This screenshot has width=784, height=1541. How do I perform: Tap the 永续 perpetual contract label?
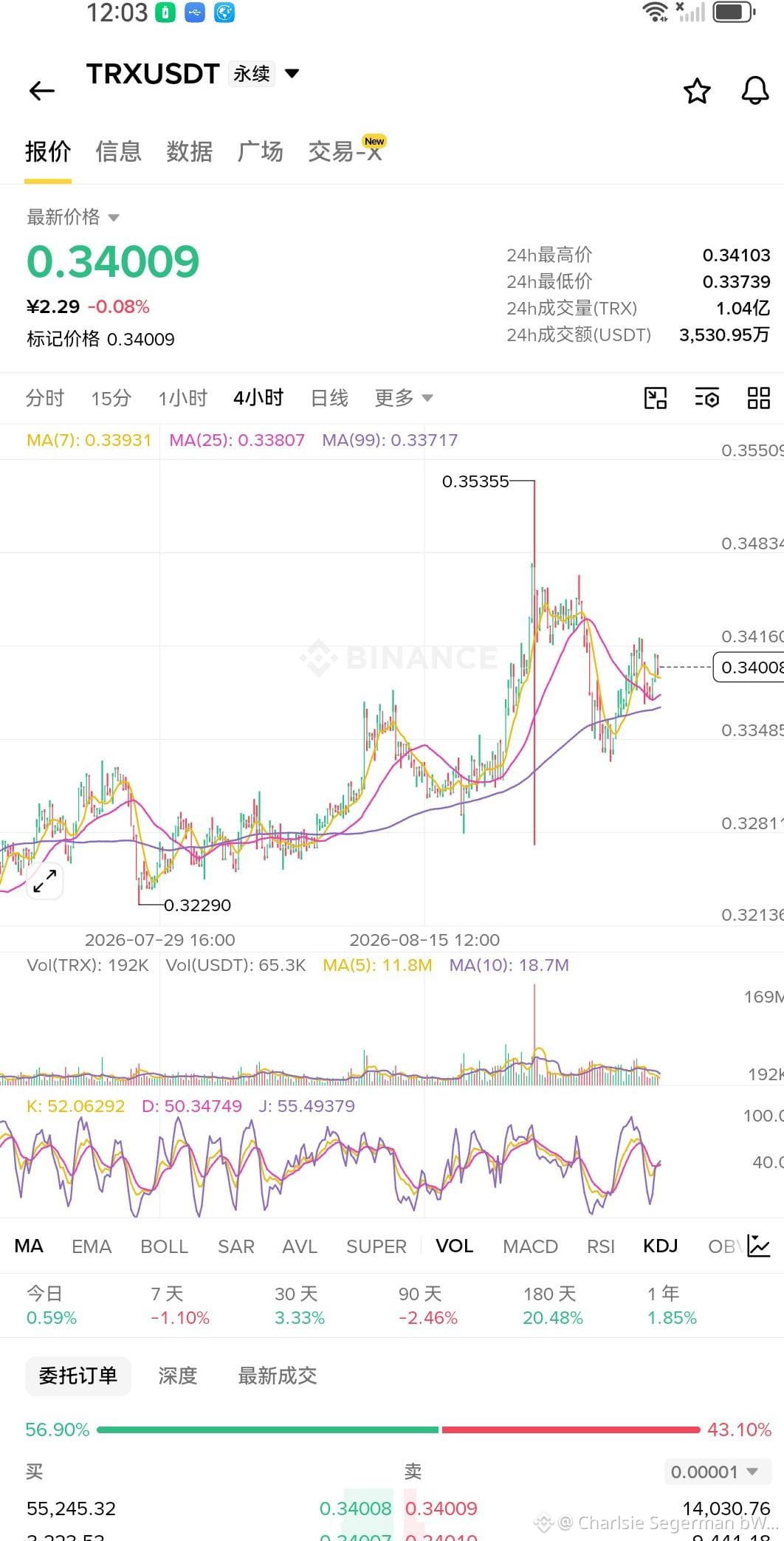[x=252, y=73]
